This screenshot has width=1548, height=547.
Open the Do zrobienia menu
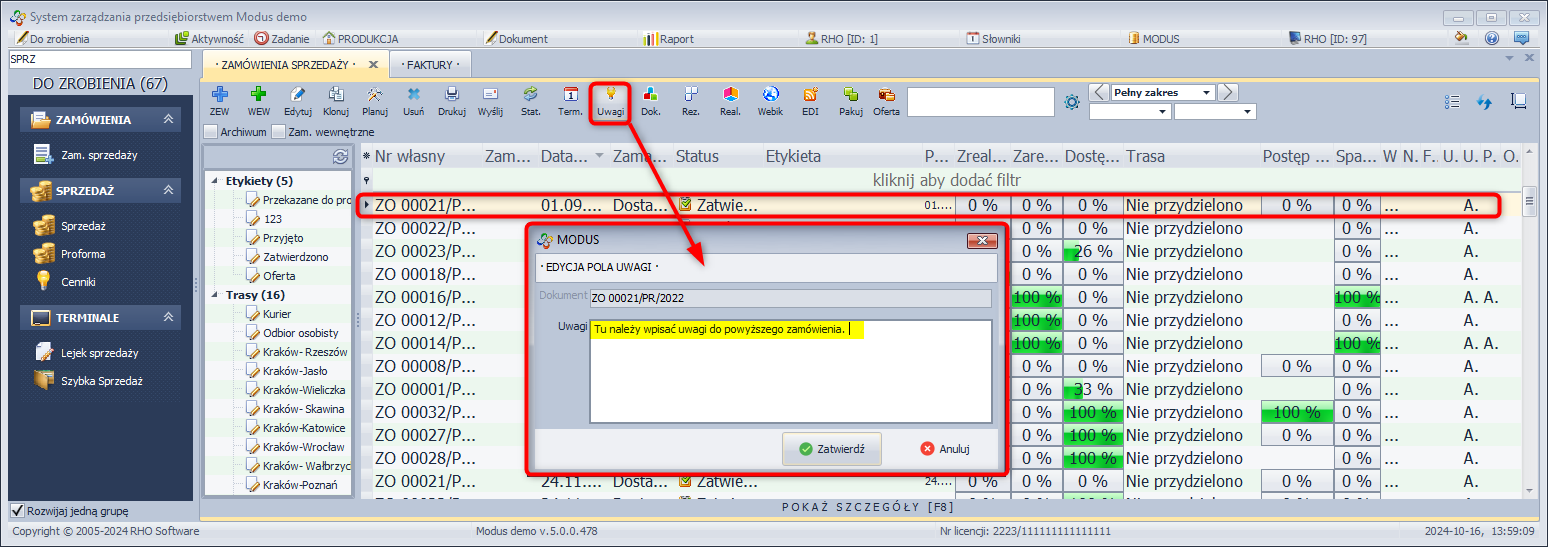[x=51, y=38]
